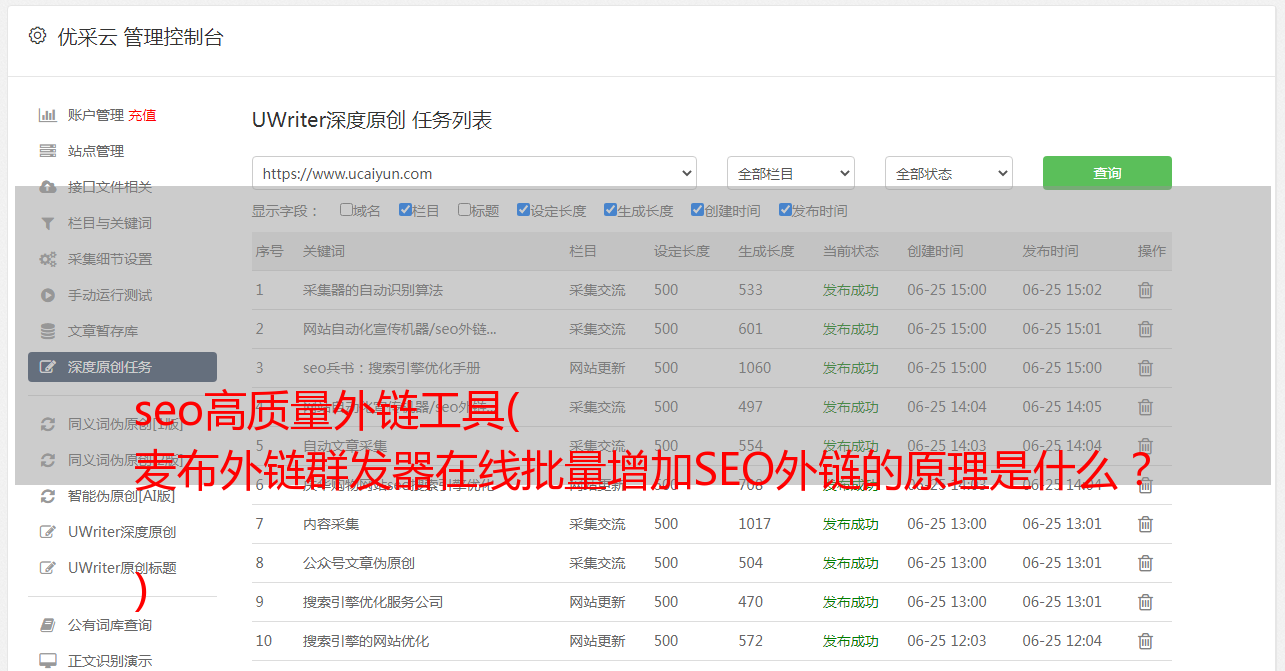1285x671 pixels.
Task: Go to 接口文件相关 menu item
Action: (110, 187)
